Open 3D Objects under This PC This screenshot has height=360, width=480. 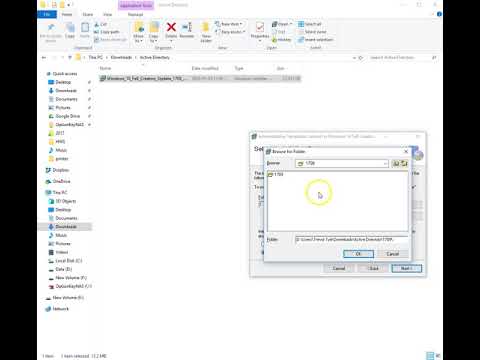(65, 201)
